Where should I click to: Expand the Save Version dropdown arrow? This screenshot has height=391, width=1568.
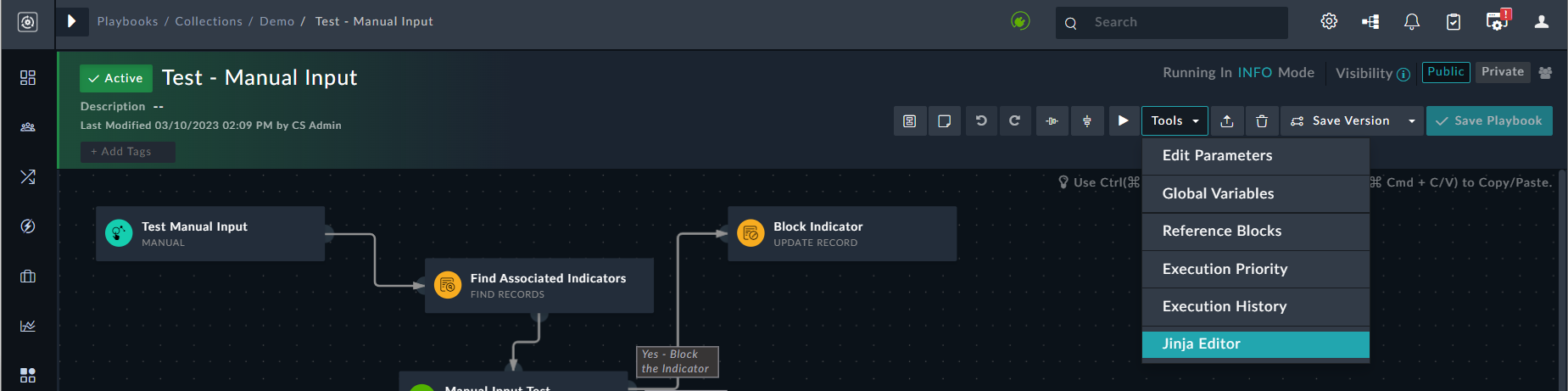tap(1412, 121)
